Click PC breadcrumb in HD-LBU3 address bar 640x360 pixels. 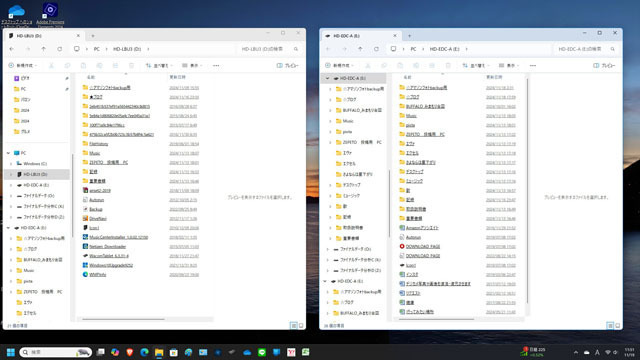tap(97, 49)
